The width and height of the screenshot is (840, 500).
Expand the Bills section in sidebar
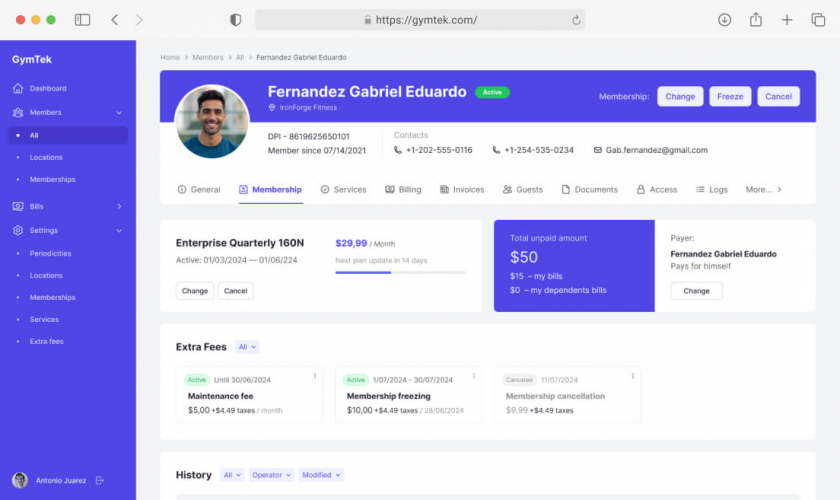(119, 206)
